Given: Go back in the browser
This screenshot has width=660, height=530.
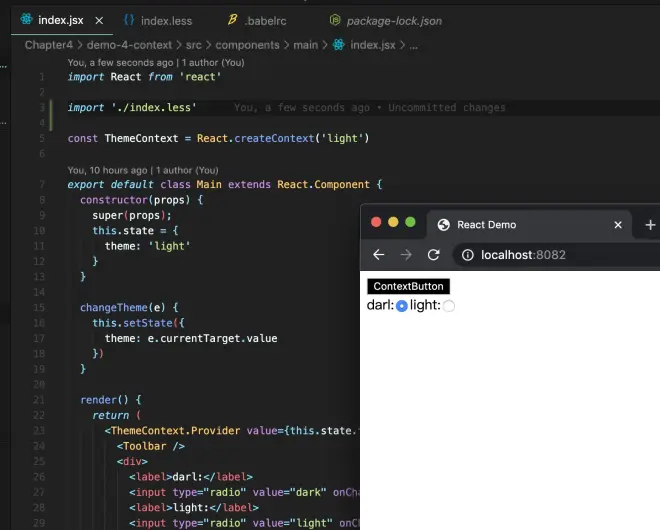Looking at the screenshot, I should (x=378, y=255).
